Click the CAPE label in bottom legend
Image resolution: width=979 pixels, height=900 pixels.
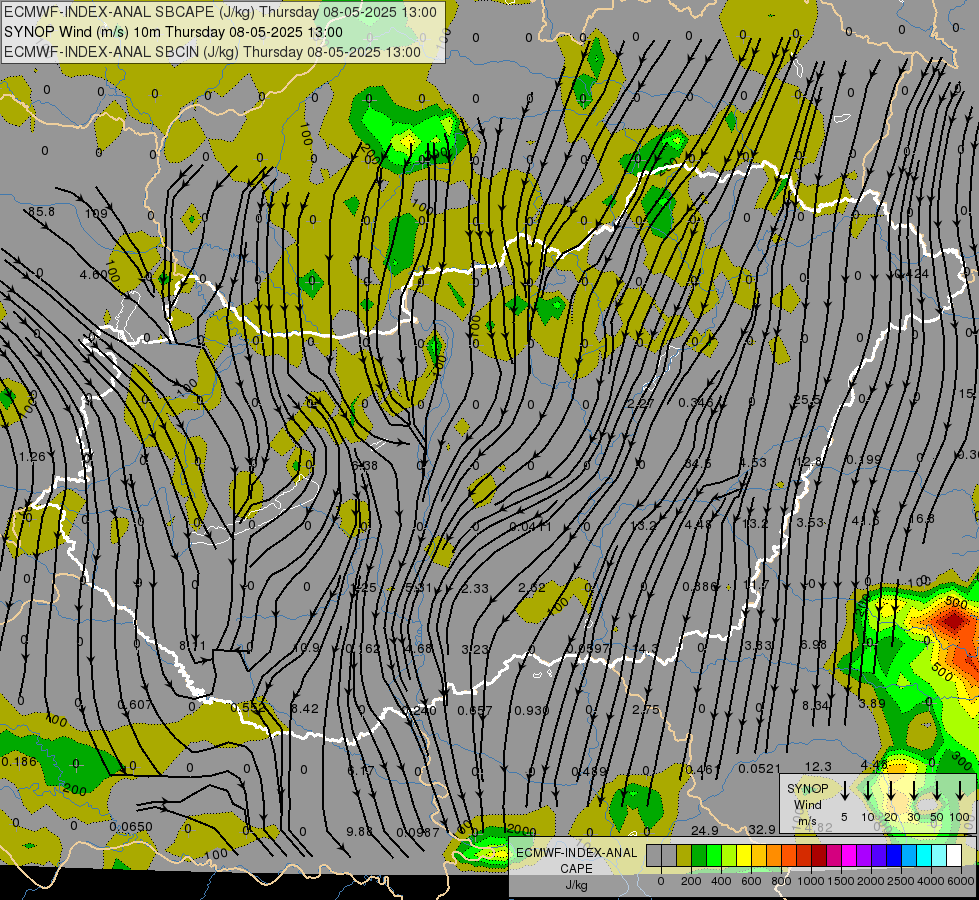[x=576, y=869]
